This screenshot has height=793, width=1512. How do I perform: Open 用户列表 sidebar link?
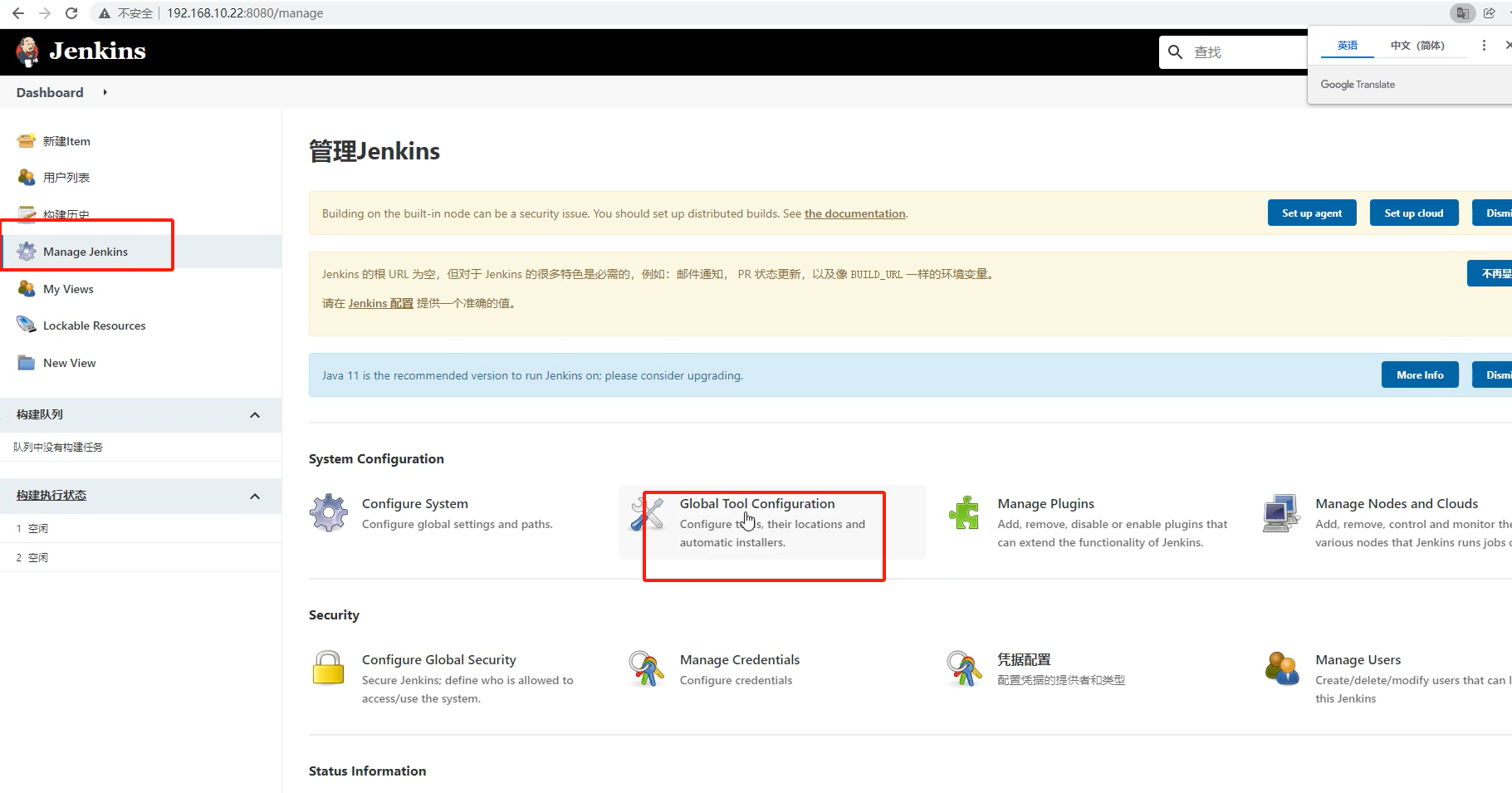[x=66, y=178]
